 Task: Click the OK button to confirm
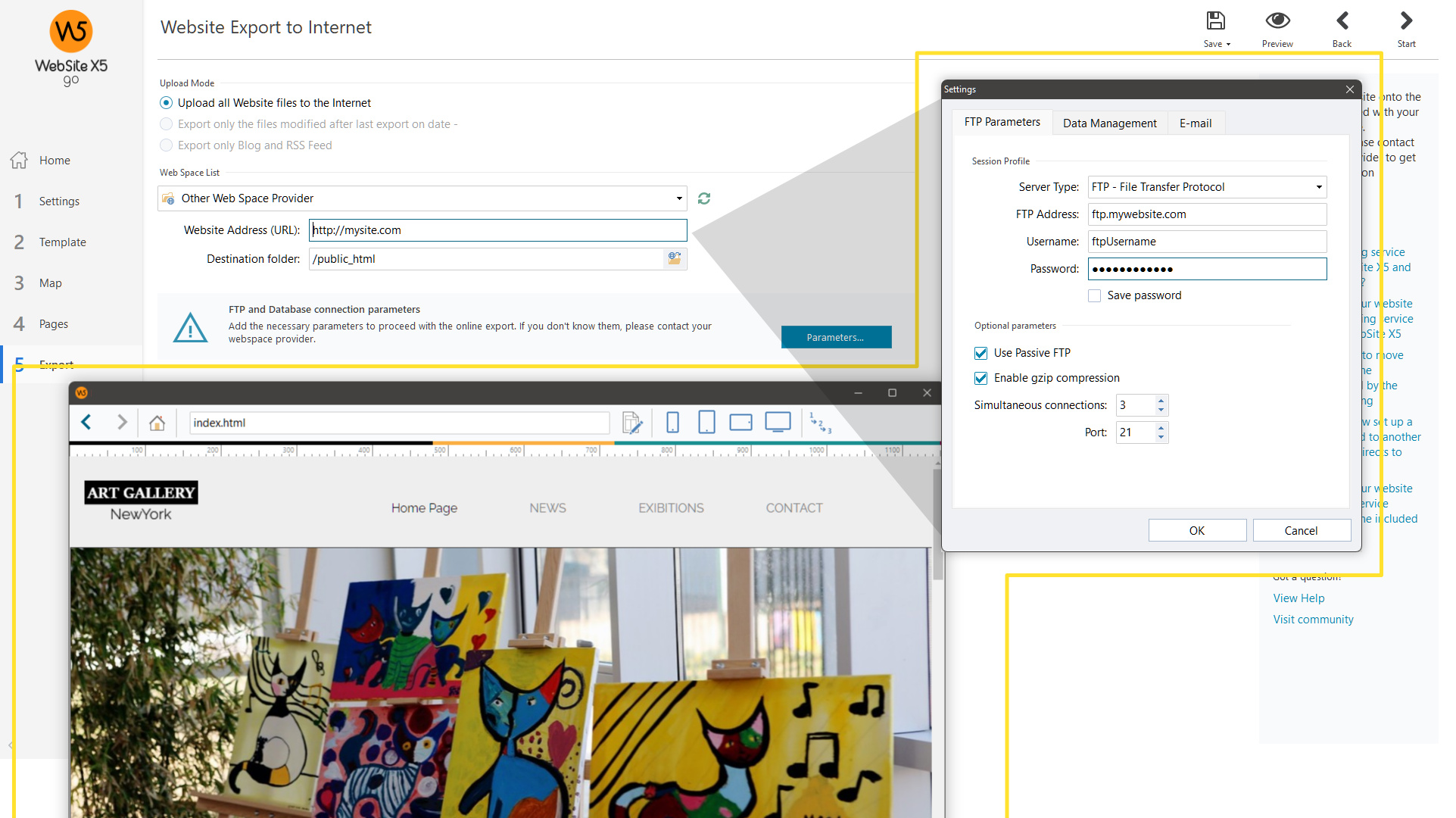click(x=1197, y=529)
